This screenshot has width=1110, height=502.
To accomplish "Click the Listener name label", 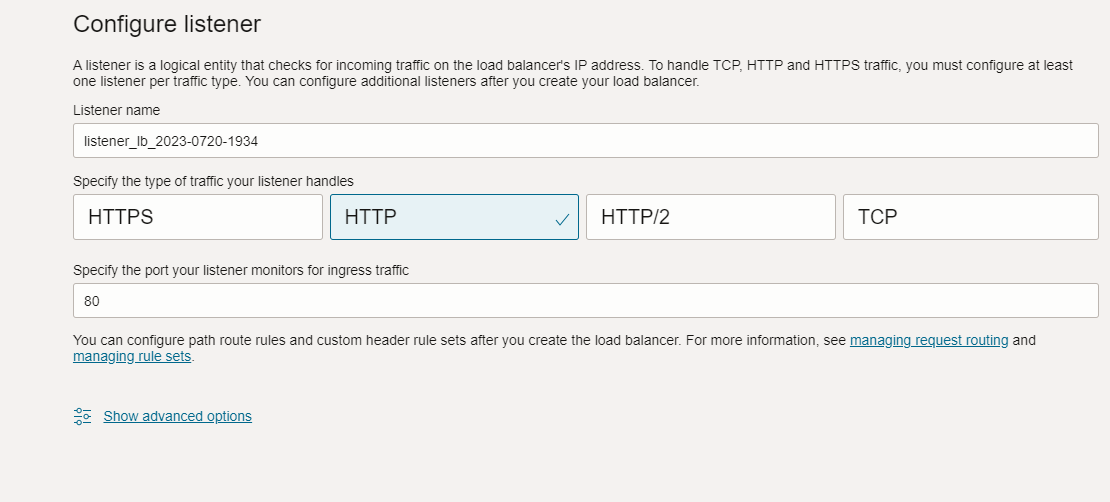I will point(116,110).
